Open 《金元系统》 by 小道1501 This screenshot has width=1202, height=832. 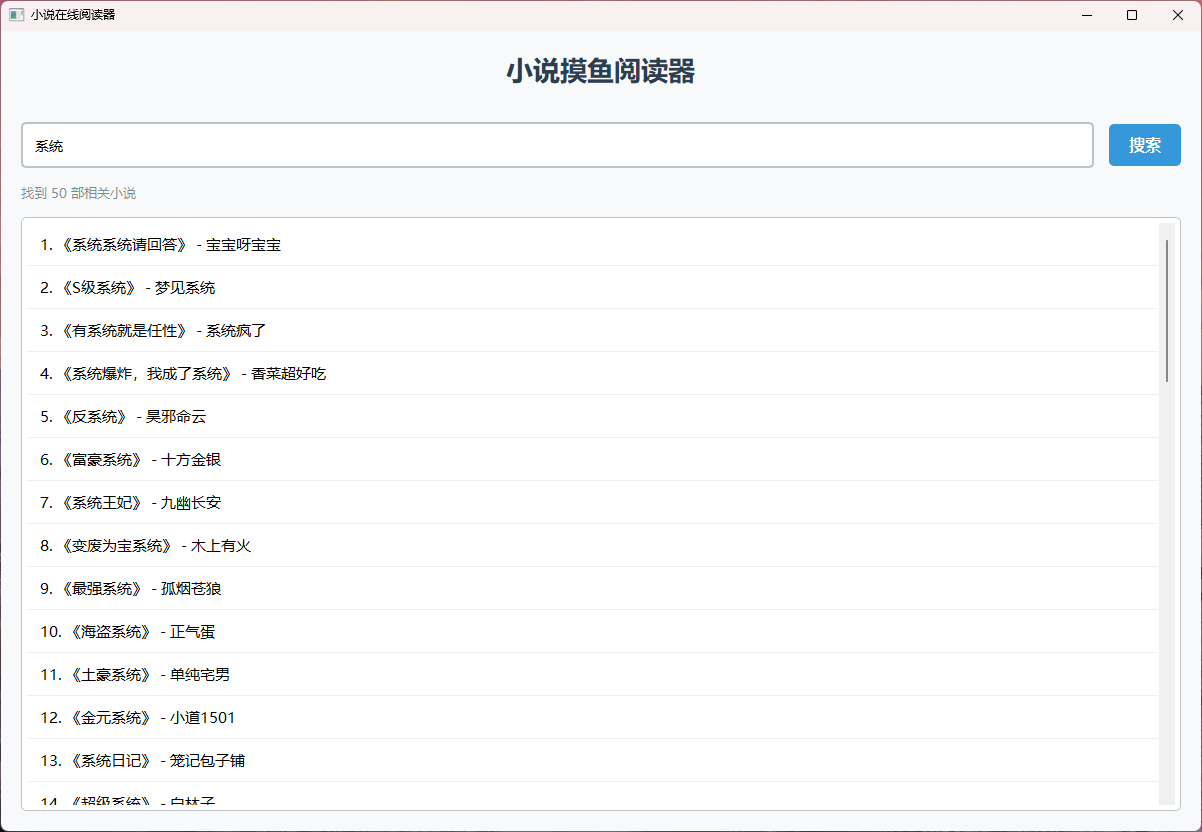click(x=138, y=718)
